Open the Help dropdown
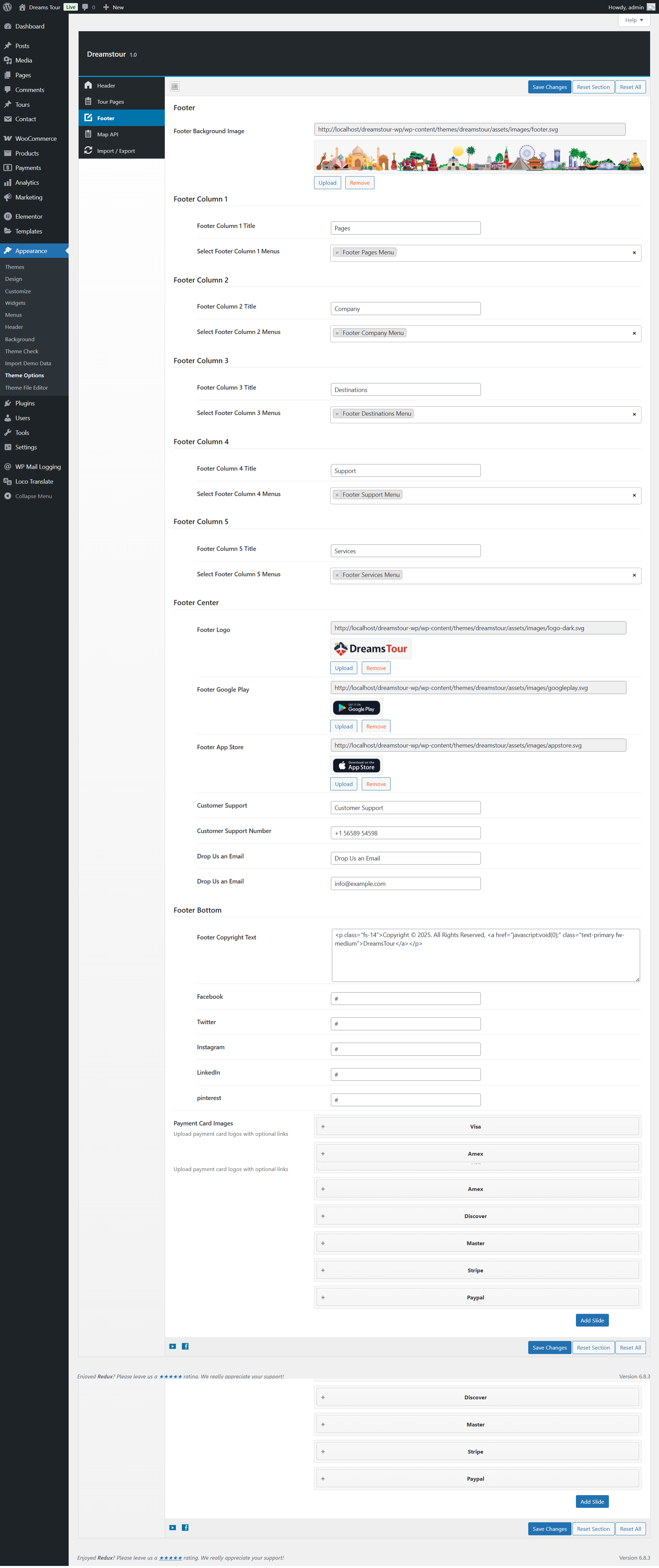 [x=634, y=20]
